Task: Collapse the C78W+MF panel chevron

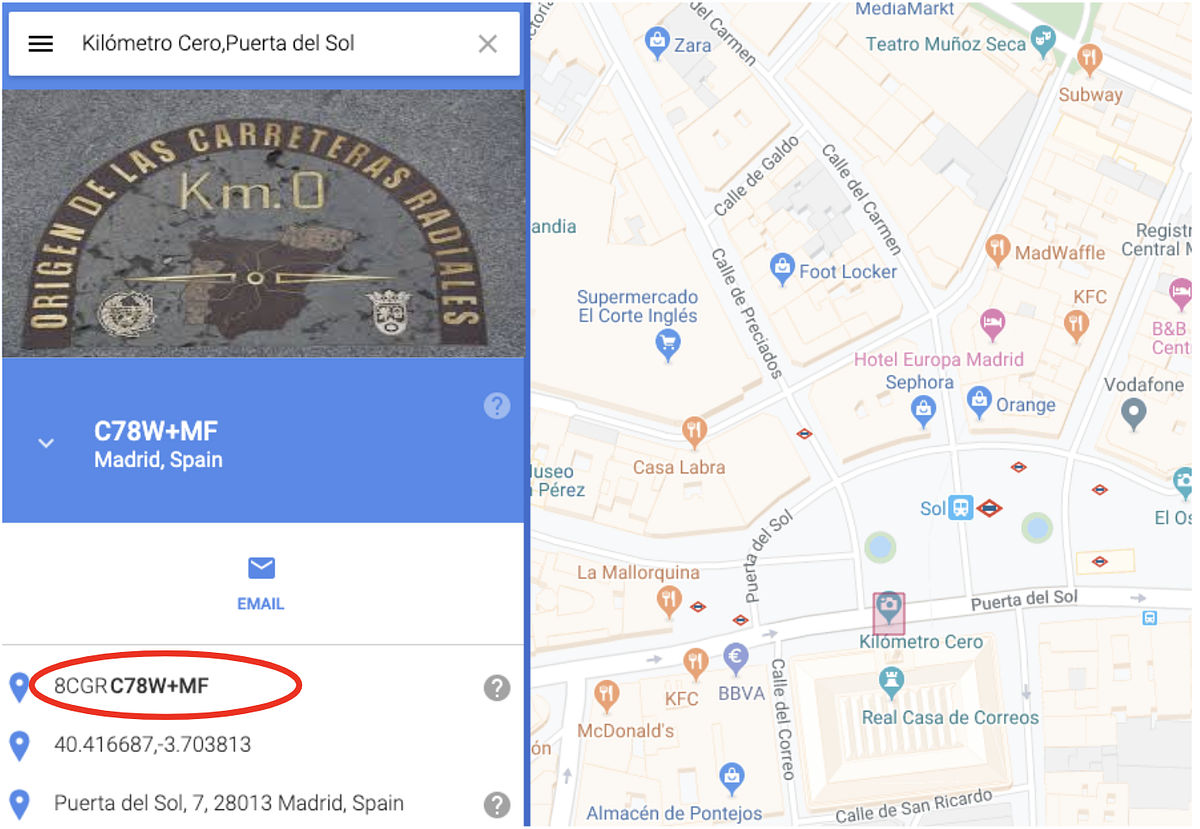Action: 46,443
